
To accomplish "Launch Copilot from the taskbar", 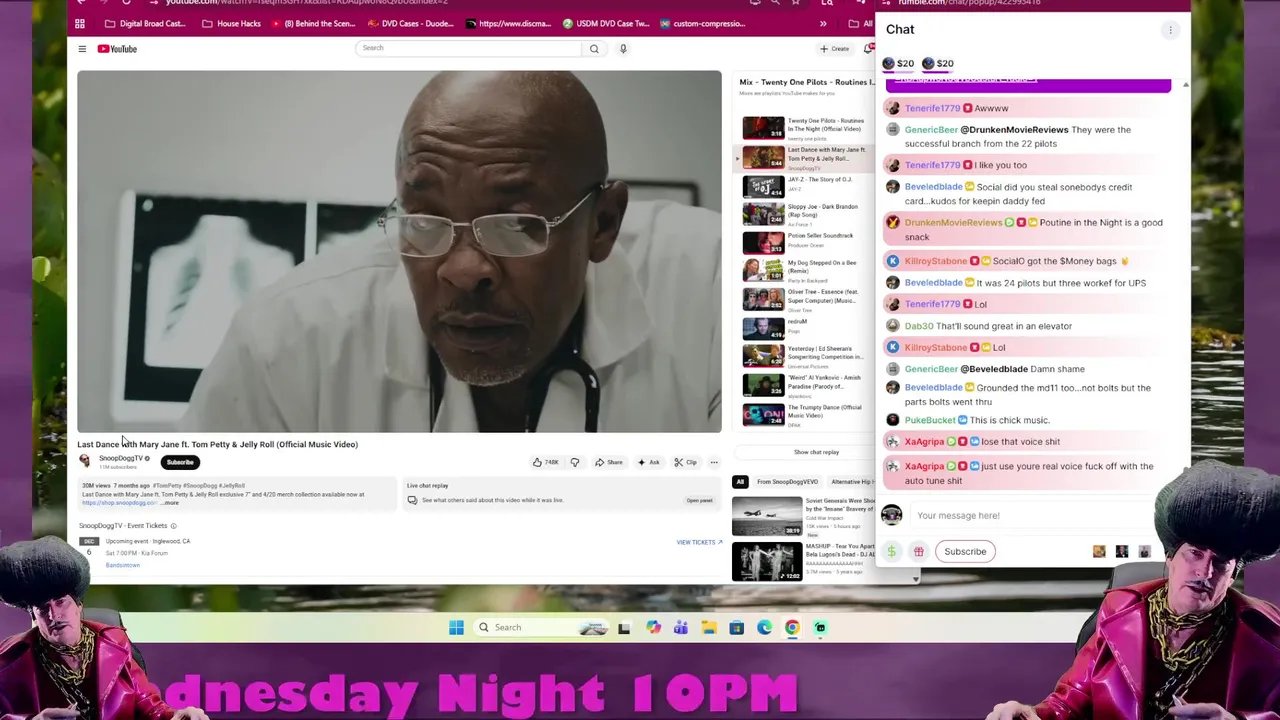I will pyautogui.click(x=653, y=627).
